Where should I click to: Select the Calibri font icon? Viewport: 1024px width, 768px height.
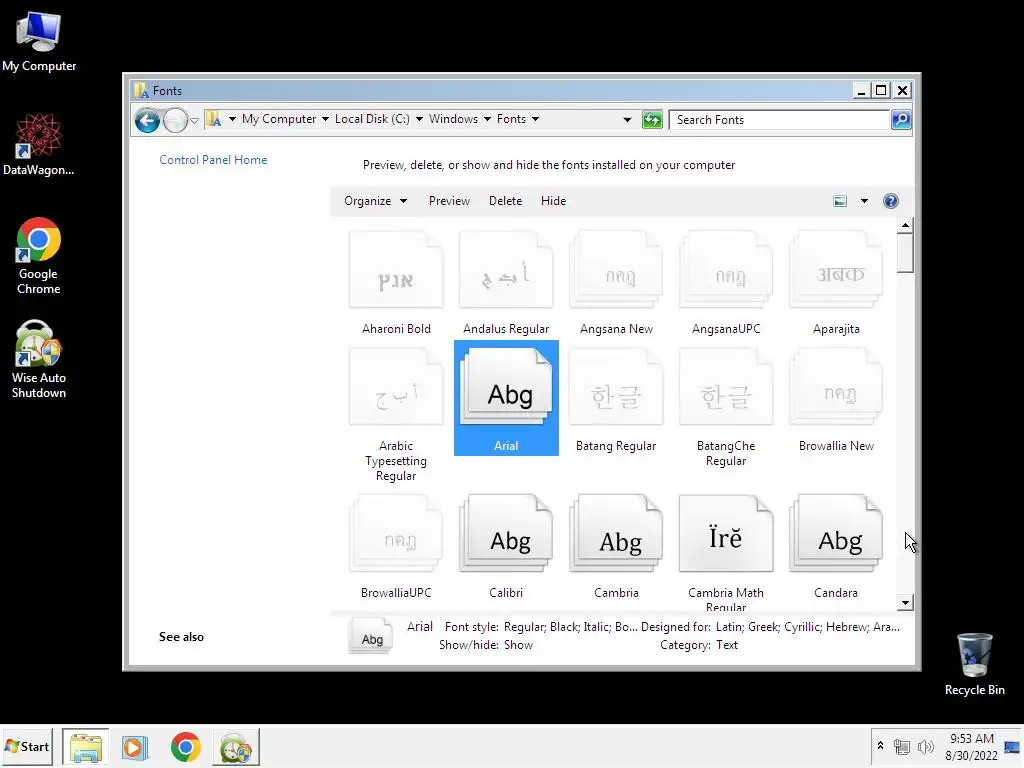(505, 534)
